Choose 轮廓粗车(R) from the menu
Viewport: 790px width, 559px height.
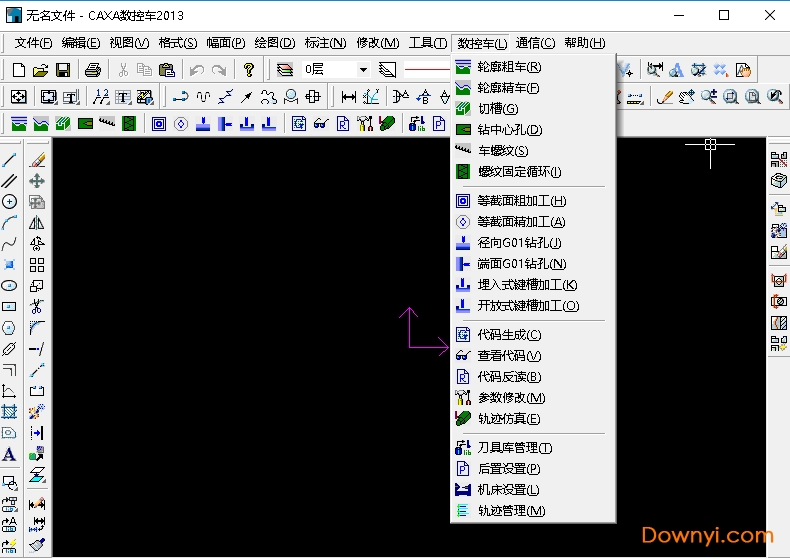point(533,67)
